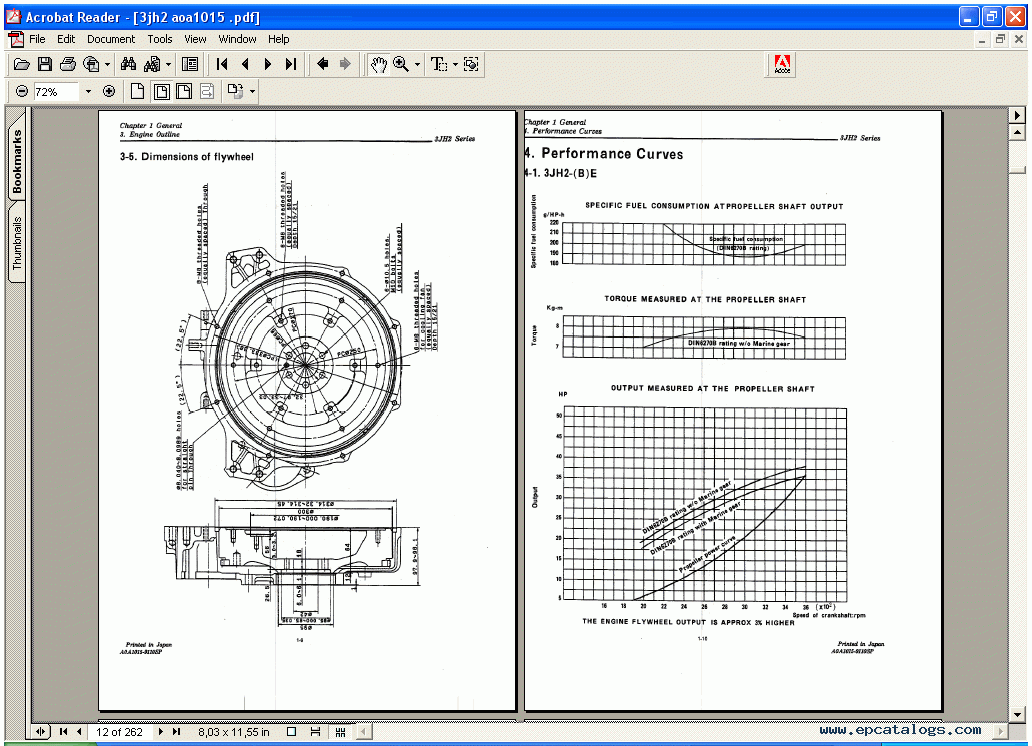Select the Zoom In magnifier tool
The image size is (1032, 746).
click(401, 65)
